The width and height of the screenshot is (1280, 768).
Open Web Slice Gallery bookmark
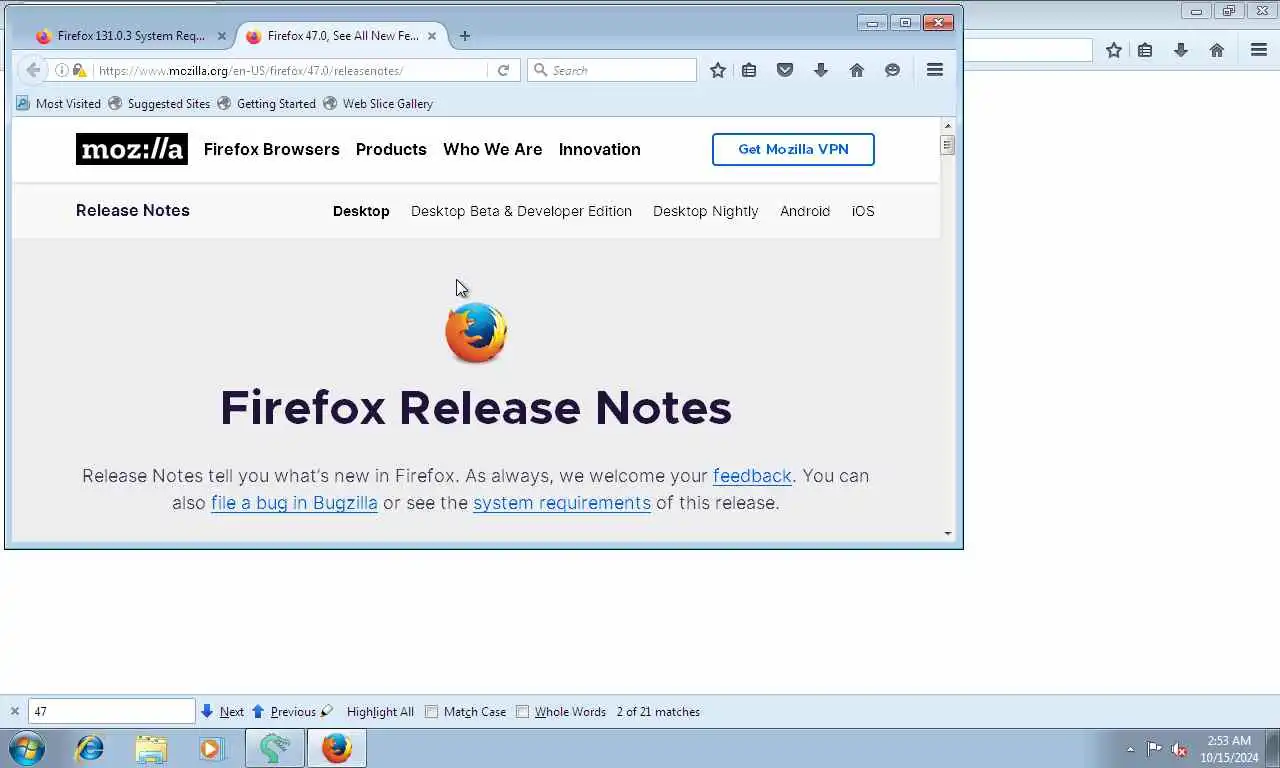tap(378, 103)
